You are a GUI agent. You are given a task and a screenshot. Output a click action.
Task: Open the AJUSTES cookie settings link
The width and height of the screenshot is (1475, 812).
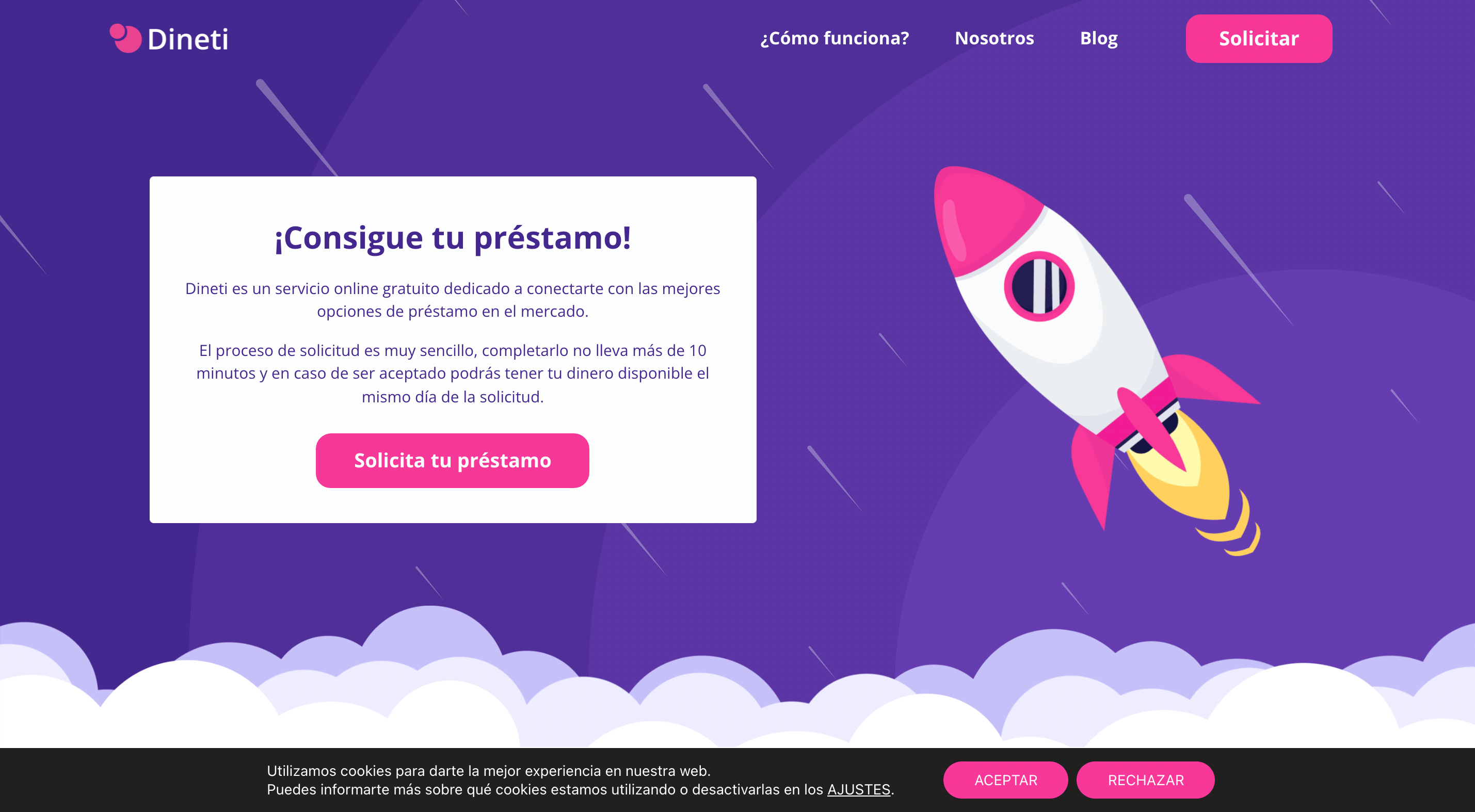pos(858,790)
